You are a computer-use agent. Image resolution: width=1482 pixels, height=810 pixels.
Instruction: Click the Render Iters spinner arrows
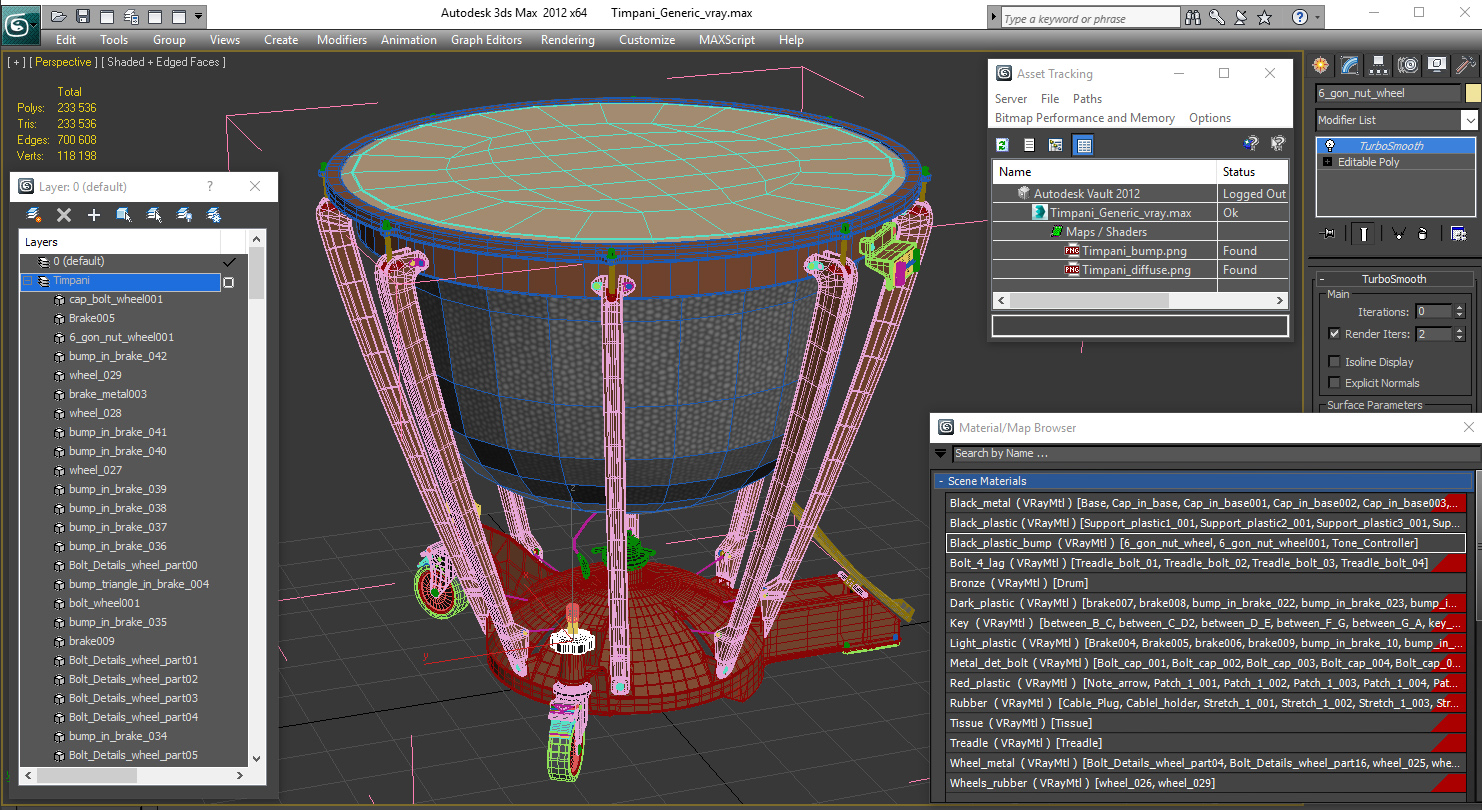(1459, 334)
